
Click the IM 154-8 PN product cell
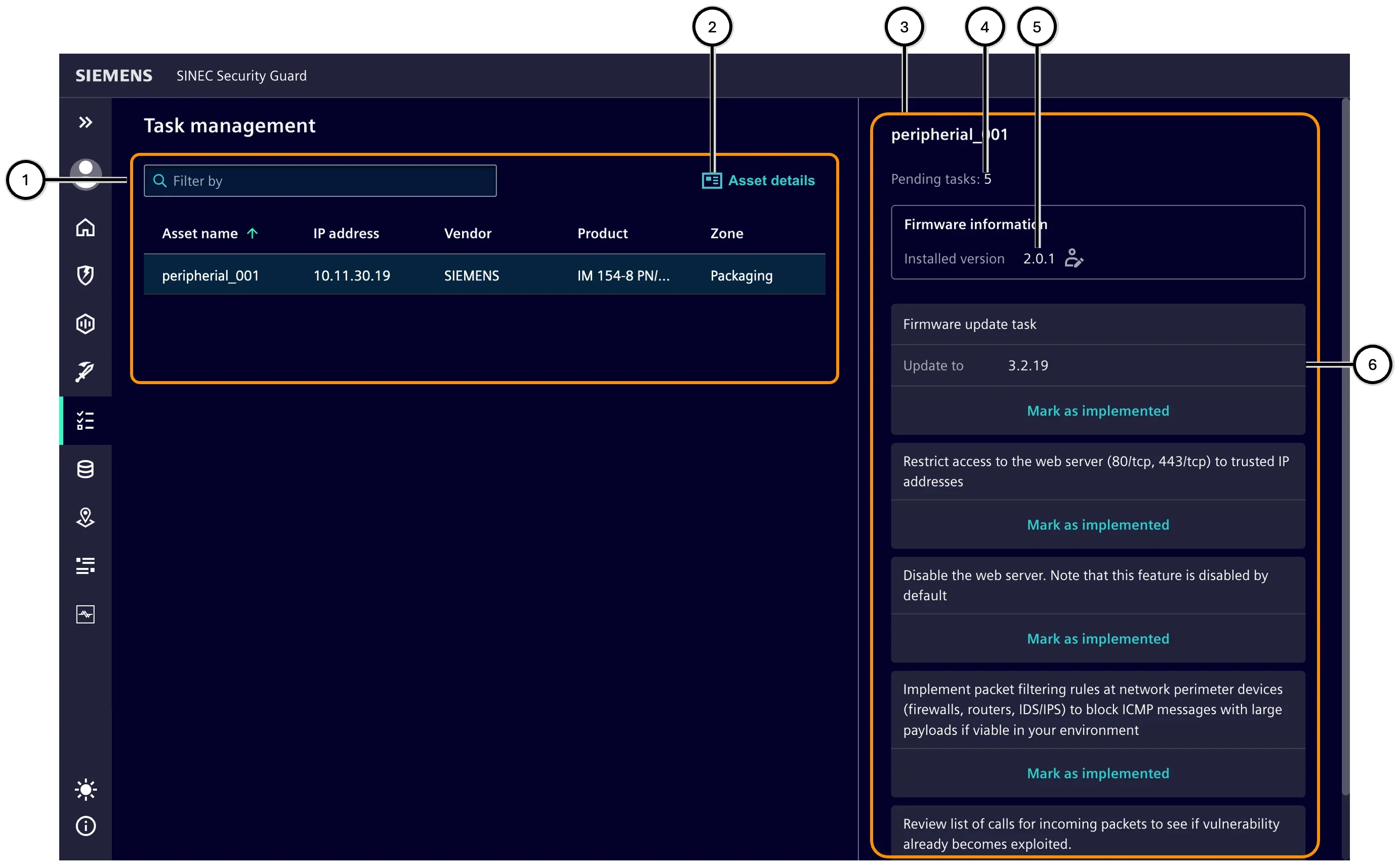click(624, 275)
